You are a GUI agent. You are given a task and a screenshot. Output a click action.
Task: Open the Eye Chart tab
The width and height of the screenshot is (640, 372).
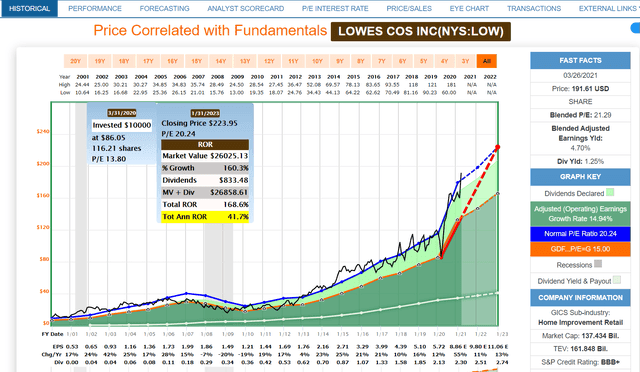point(469,9)
